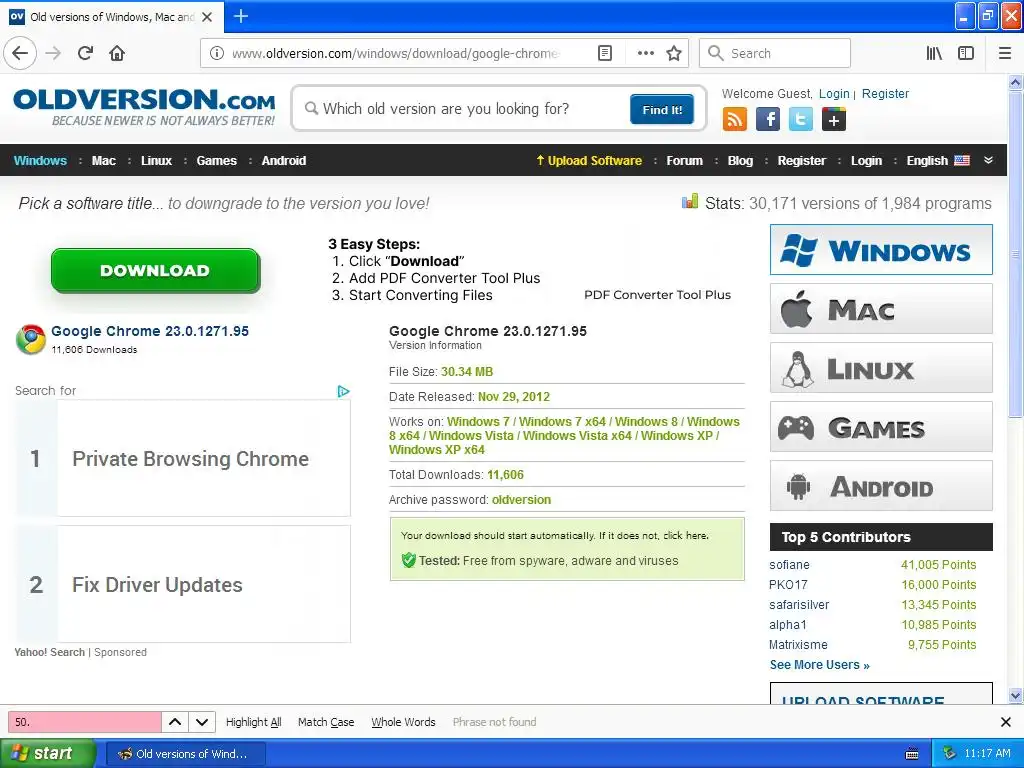The width and height of the screenshot is (1024, 768).
Task: Open See More Users link
Action: tap(819, 665)
